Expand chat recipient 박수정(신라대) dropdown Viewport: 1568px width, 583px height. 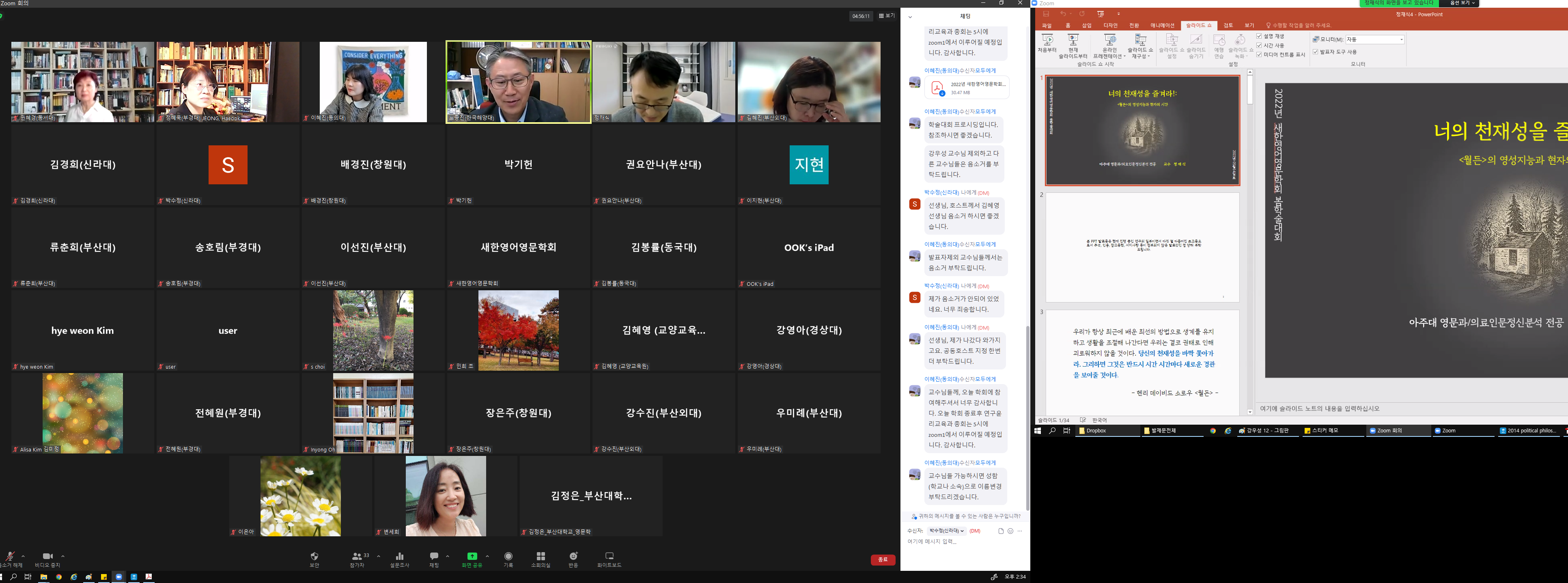(x=946, y=531)
